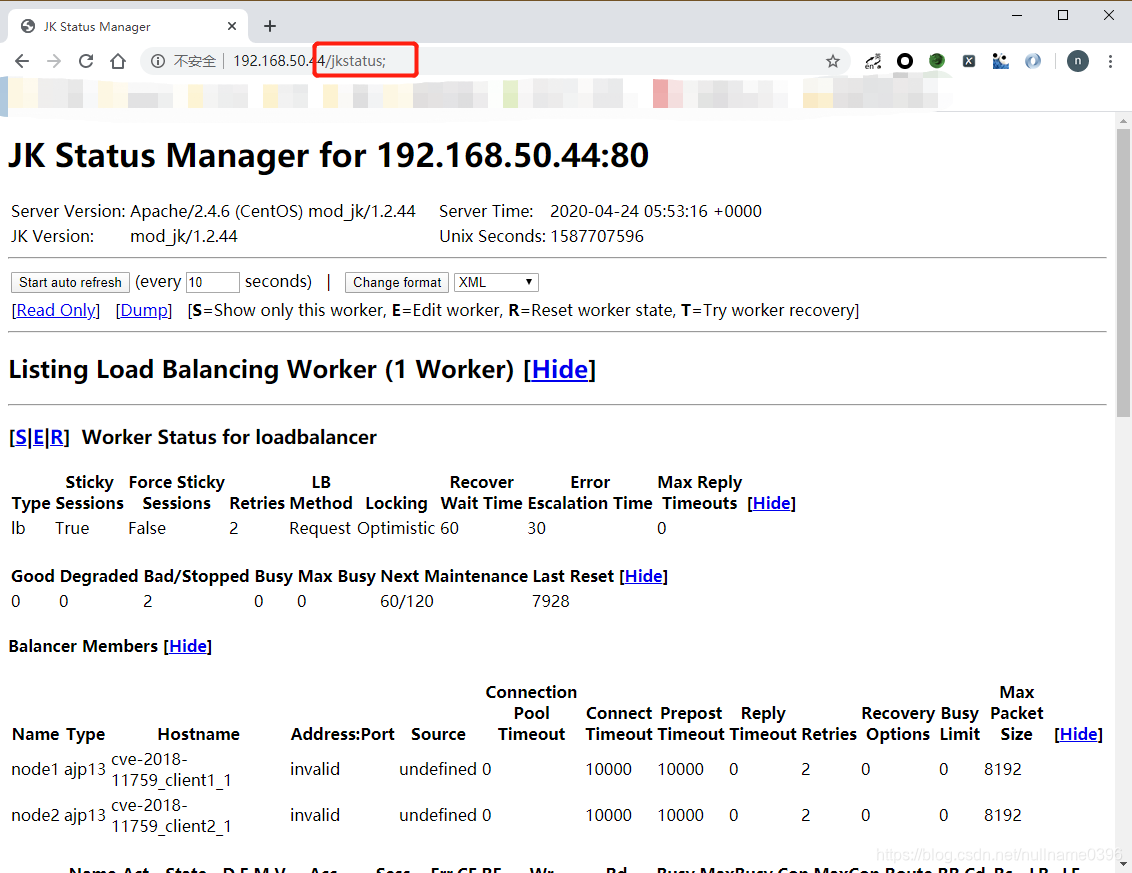The image size is (1132, 873).
Task: Hide the Good Degraded Bad/Stopped summary table
Action: pos(644,576)
